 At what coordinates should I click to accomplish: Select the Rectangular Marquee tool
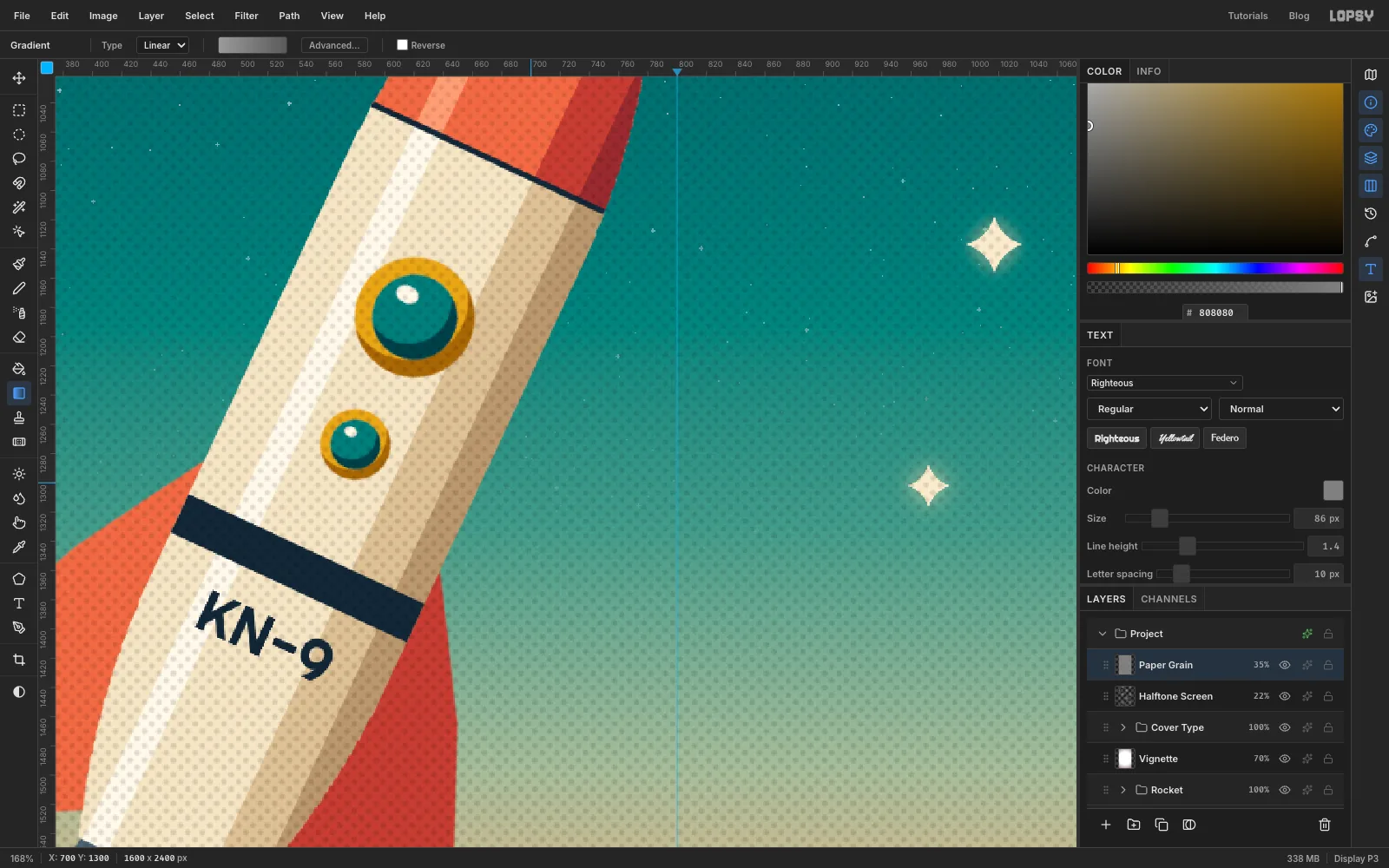[19, 110]
